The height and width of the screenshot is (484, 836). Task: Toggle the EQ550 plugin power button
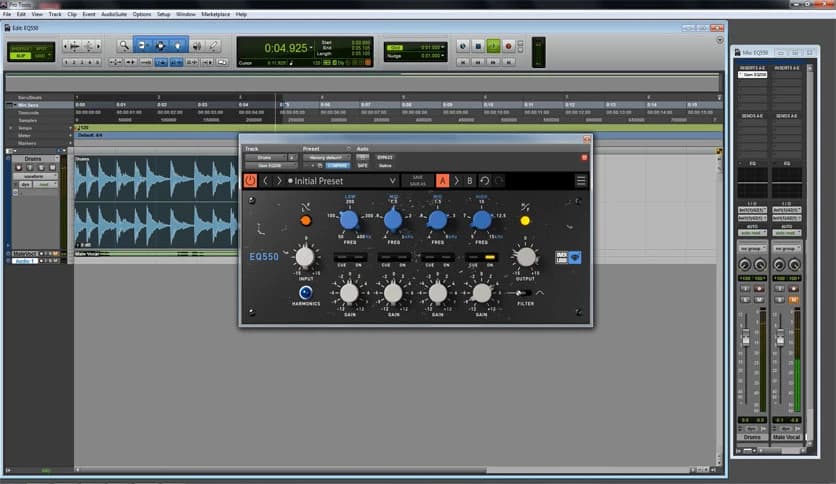pos(250,181)
